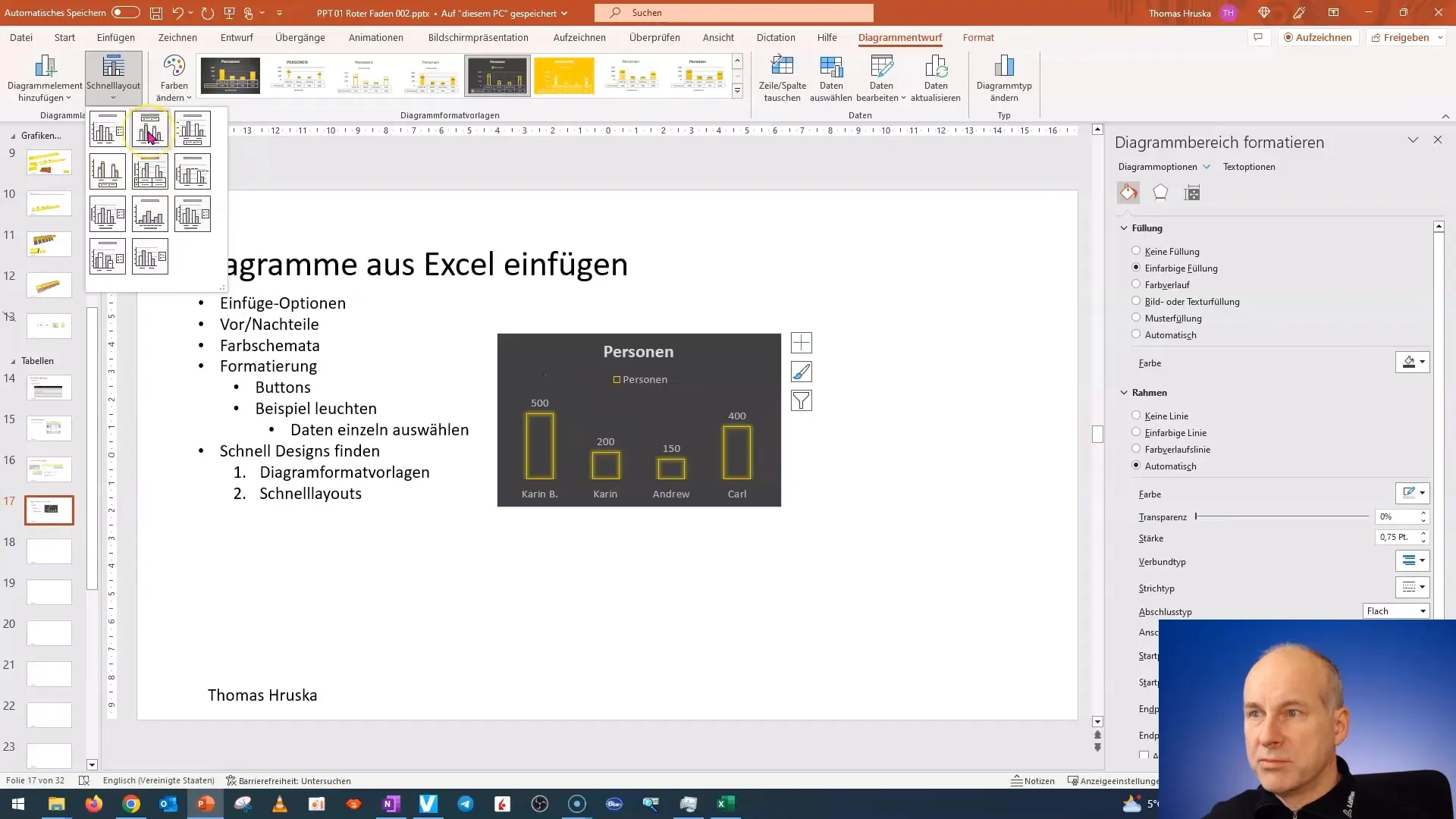Drag the Transparenz slider
Screen dimensions: 1456x819
click(1196, 517)
